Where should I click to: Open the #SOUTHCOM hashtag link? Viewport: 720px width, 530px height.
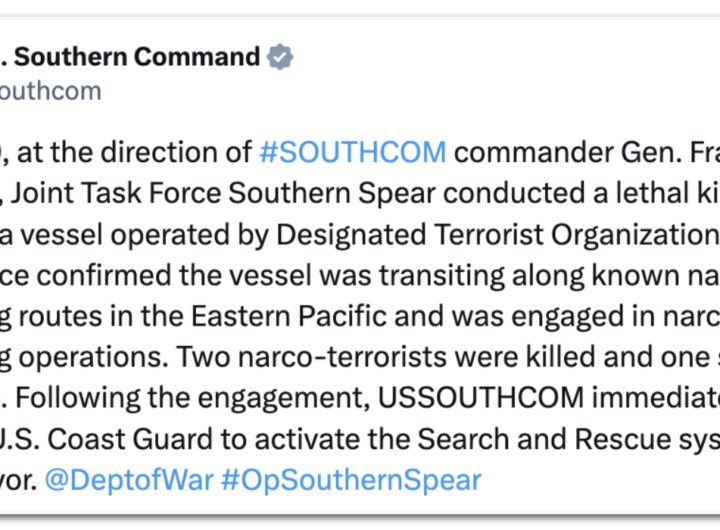pyautogui.click(x=353, y=152)
